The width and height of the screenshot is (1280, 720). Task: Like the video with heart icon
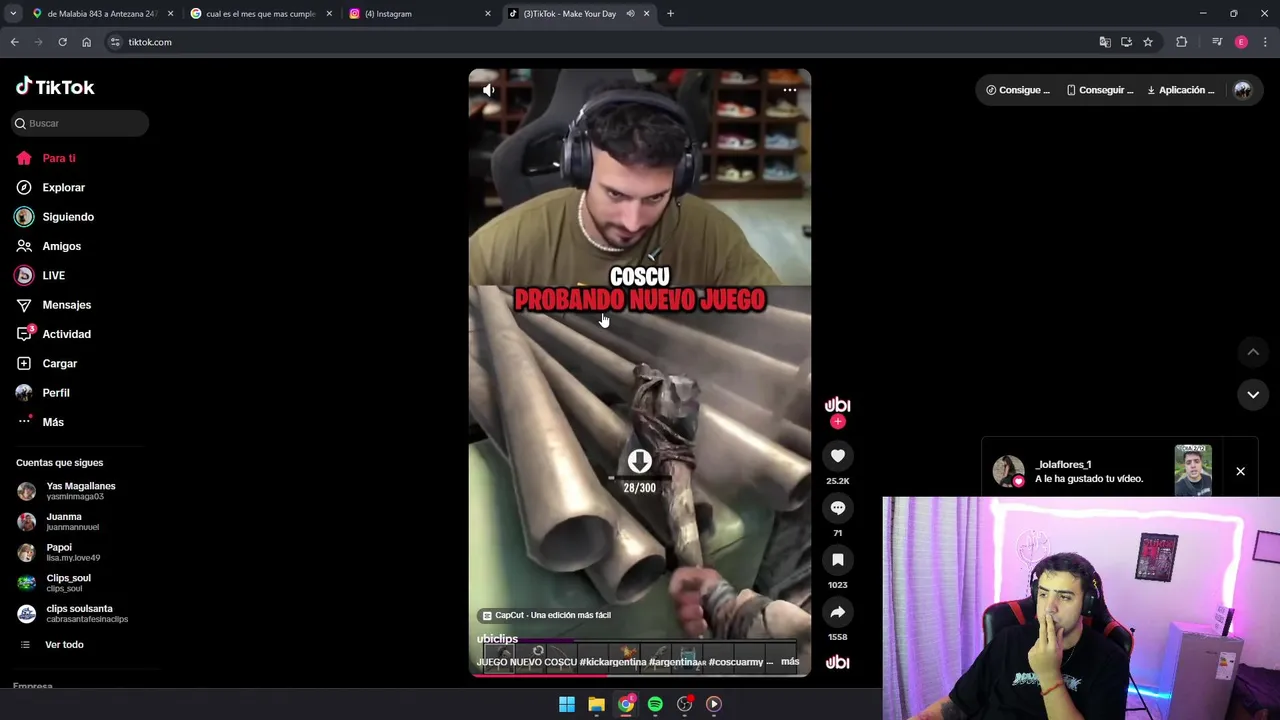pos(837,456)
